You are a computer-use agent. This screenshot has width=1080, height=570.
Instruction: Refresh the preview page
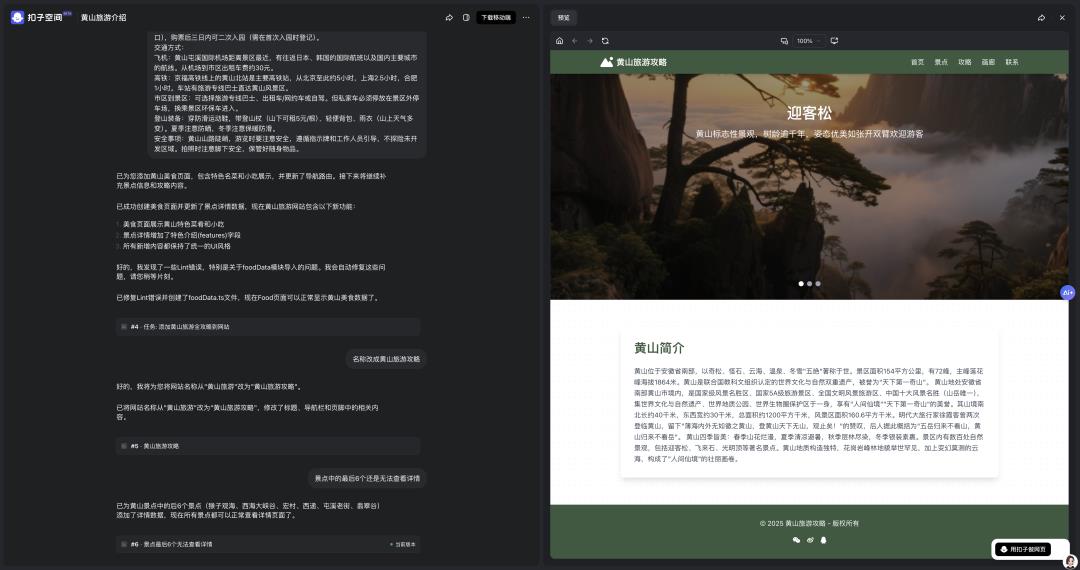[x=605, y=41]
